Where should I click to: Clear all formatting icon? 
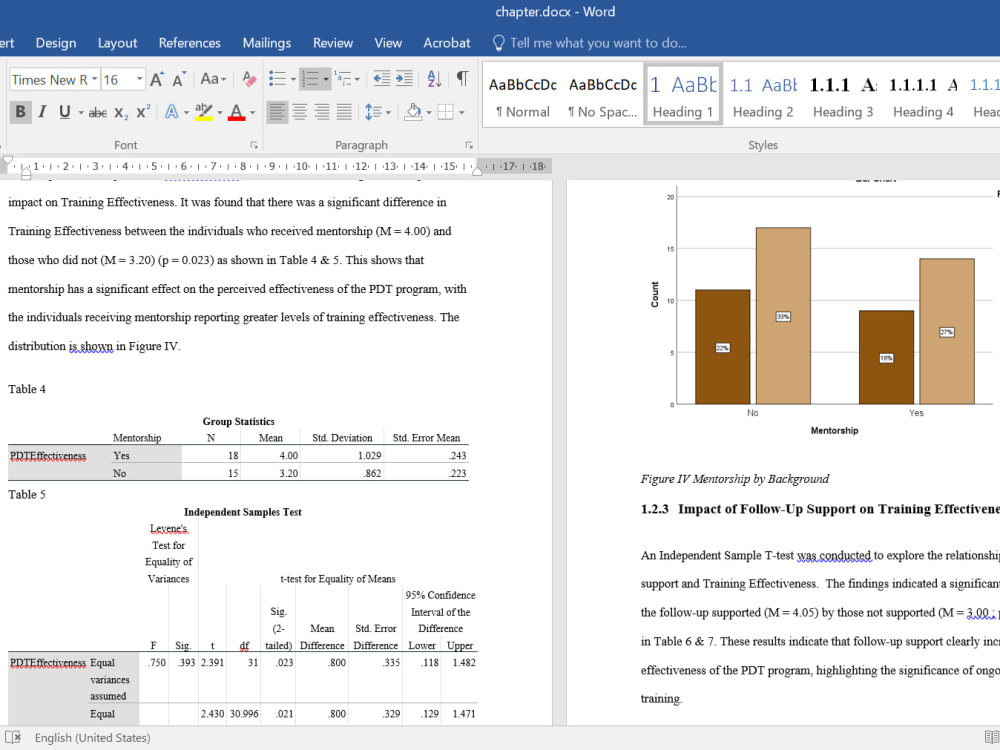pyautogui.click(x=249, y=79)
